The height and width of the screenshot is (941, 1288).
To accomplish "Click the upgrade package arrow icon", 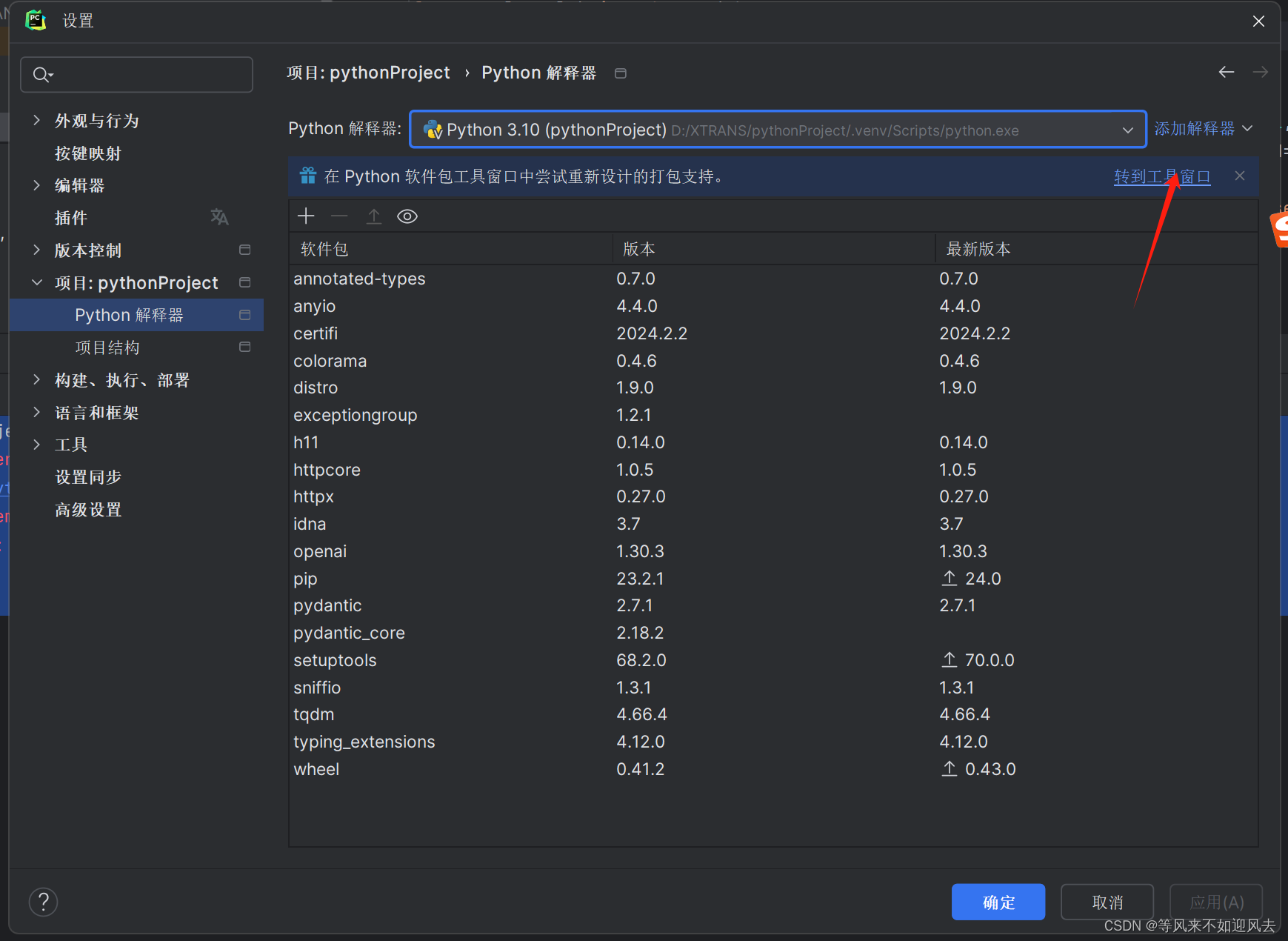I will click(374, 216).
